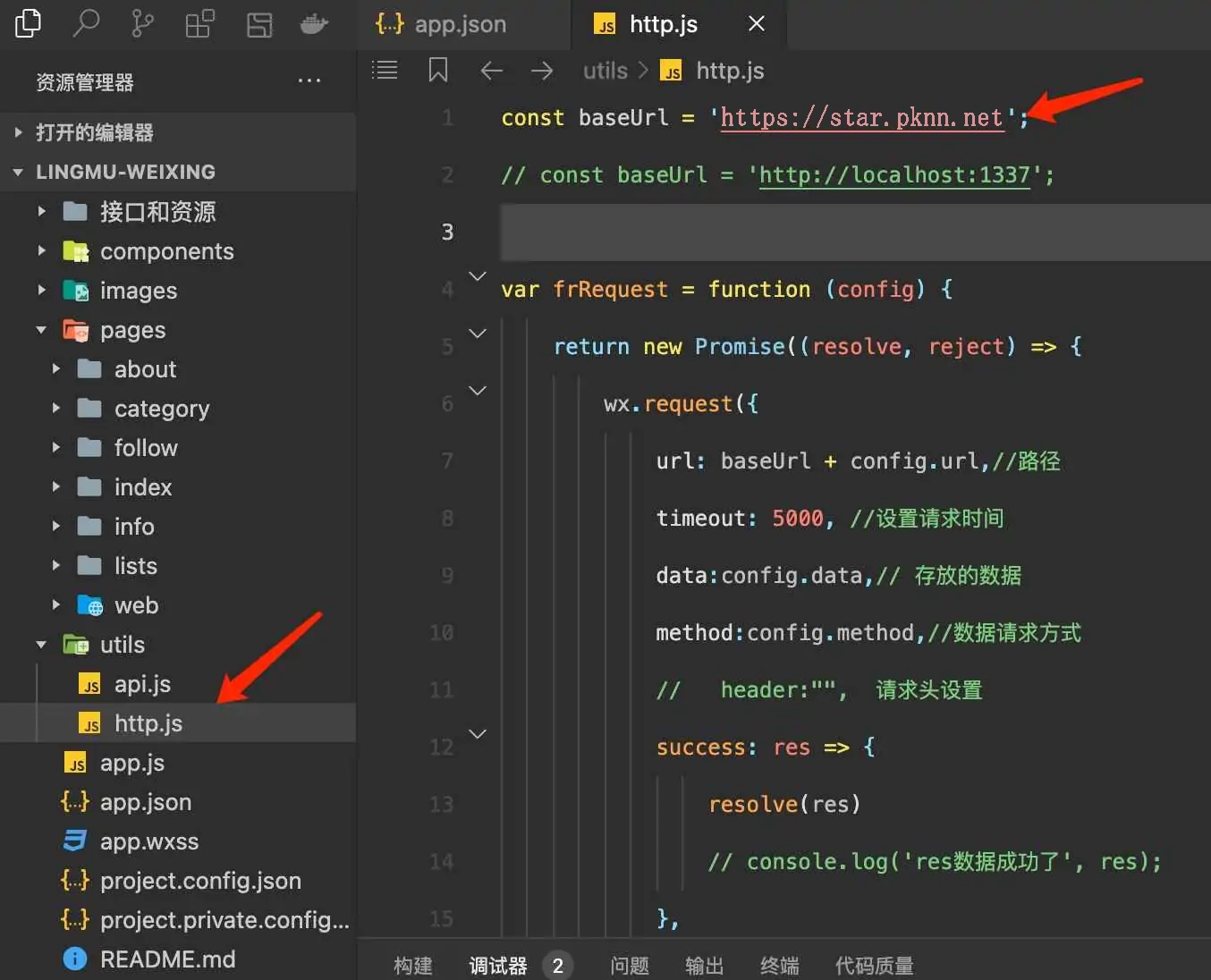Switch to the 输出 panel tab
The width and height of the screenshot is (1211, 980).
pyautogui.click(x=705, y=966)
